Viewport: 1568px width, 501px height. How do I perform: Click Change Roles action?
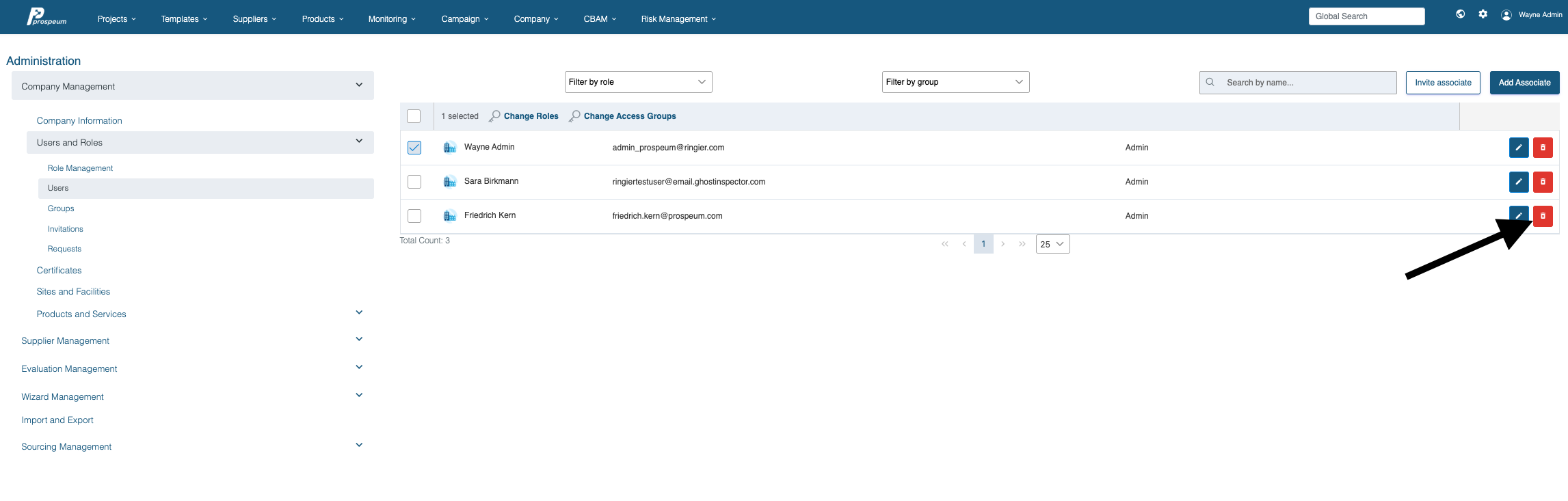(x=524, y=116)
